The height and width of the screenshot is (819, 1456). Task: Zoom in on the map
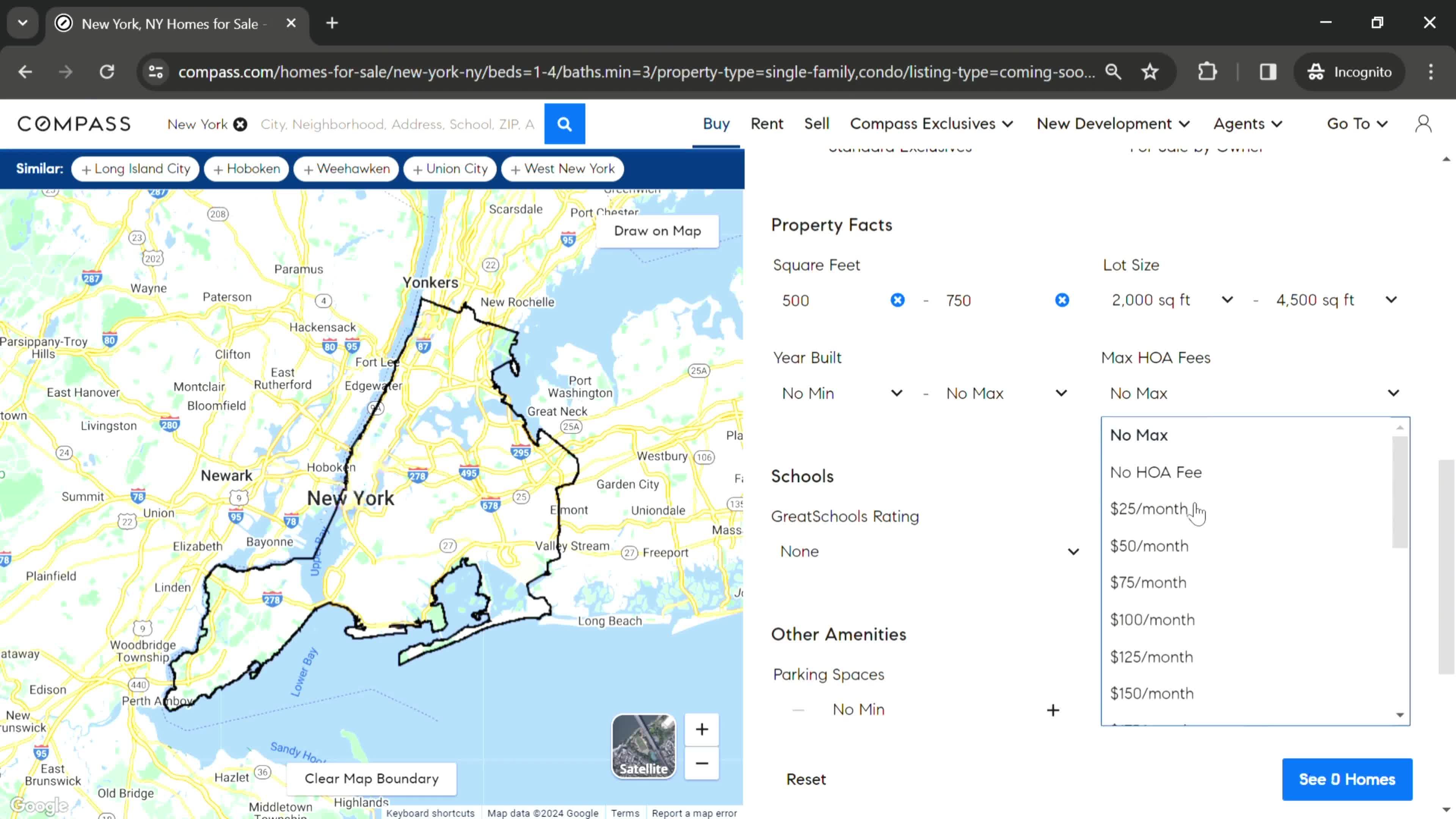[x=701, y=729]
